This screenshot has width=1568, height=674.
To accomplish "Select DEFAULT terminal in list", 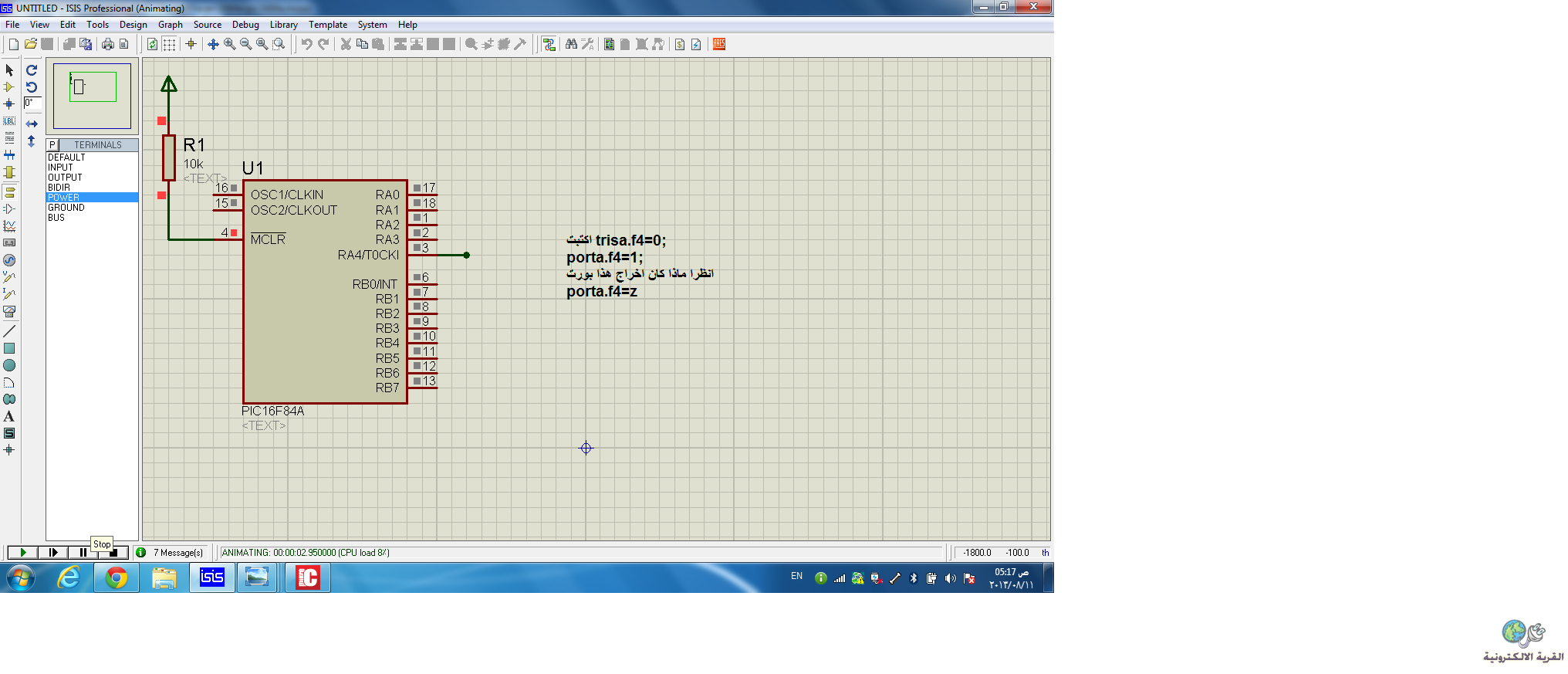I will (x=92, y=157).
